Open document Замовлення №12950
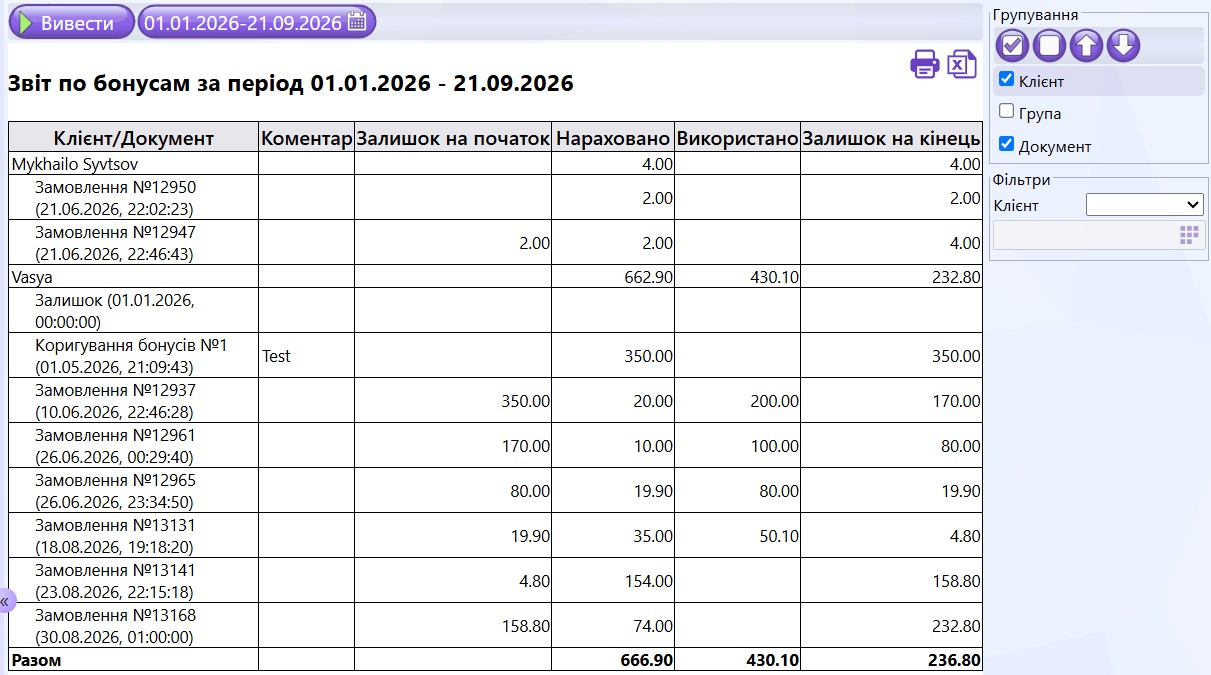The width and height of the screenshot is (1211, 675). pos(115,198)
